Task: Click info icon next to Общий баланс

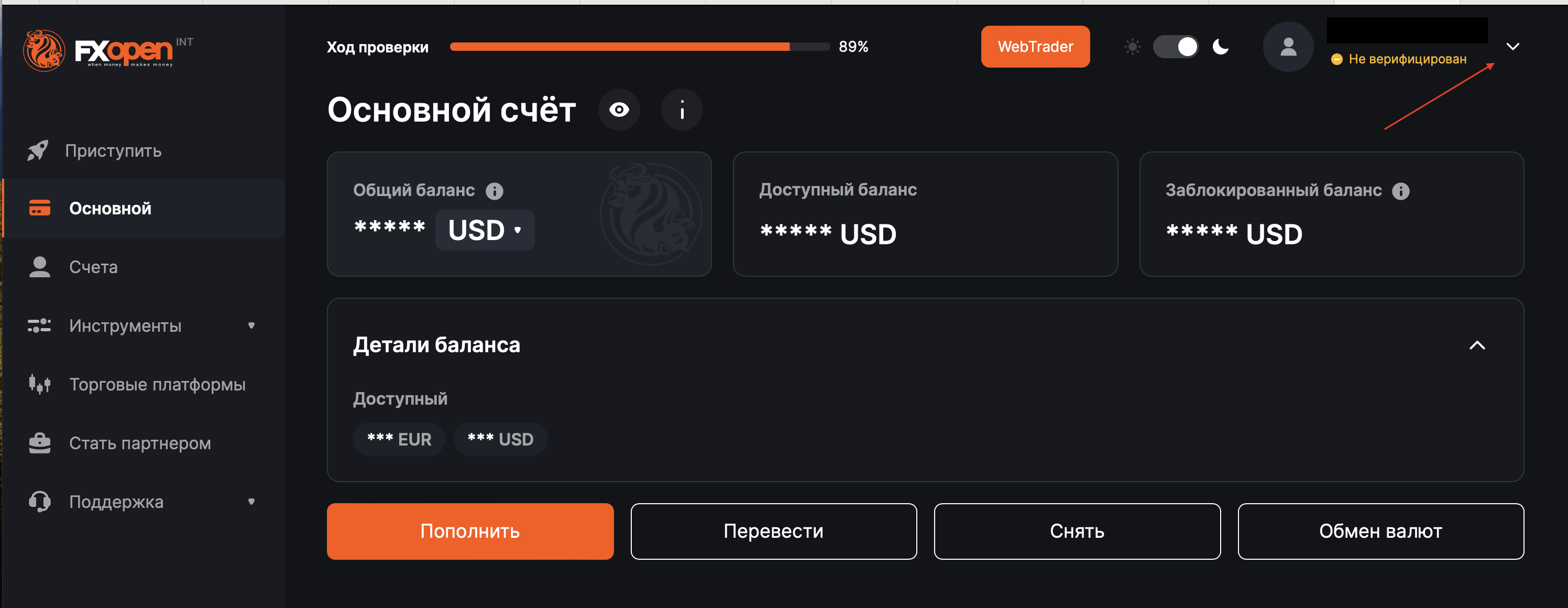Action: pyautogui.click(x=494, y=191)
